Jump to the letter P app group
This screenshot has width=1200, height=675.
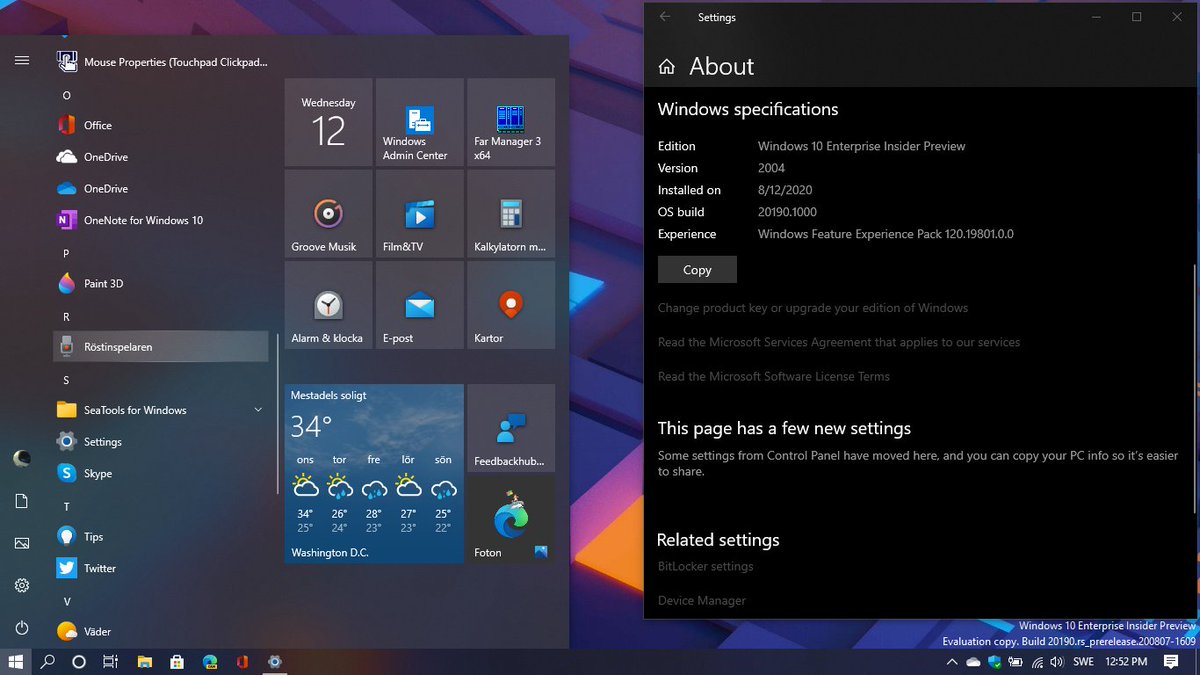[67, 254]
